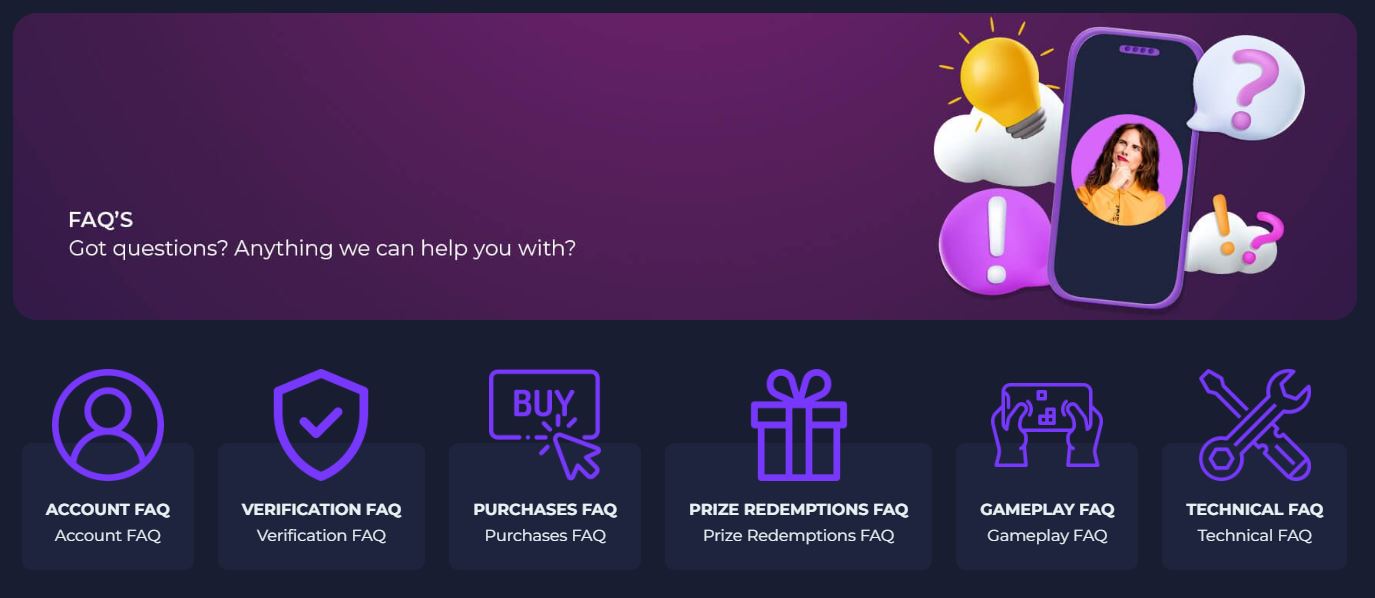Image resolution: width=1375 pixels, height=598 pixels.
Task: Click the Account FAQ subtitle text
Action: 108,535
